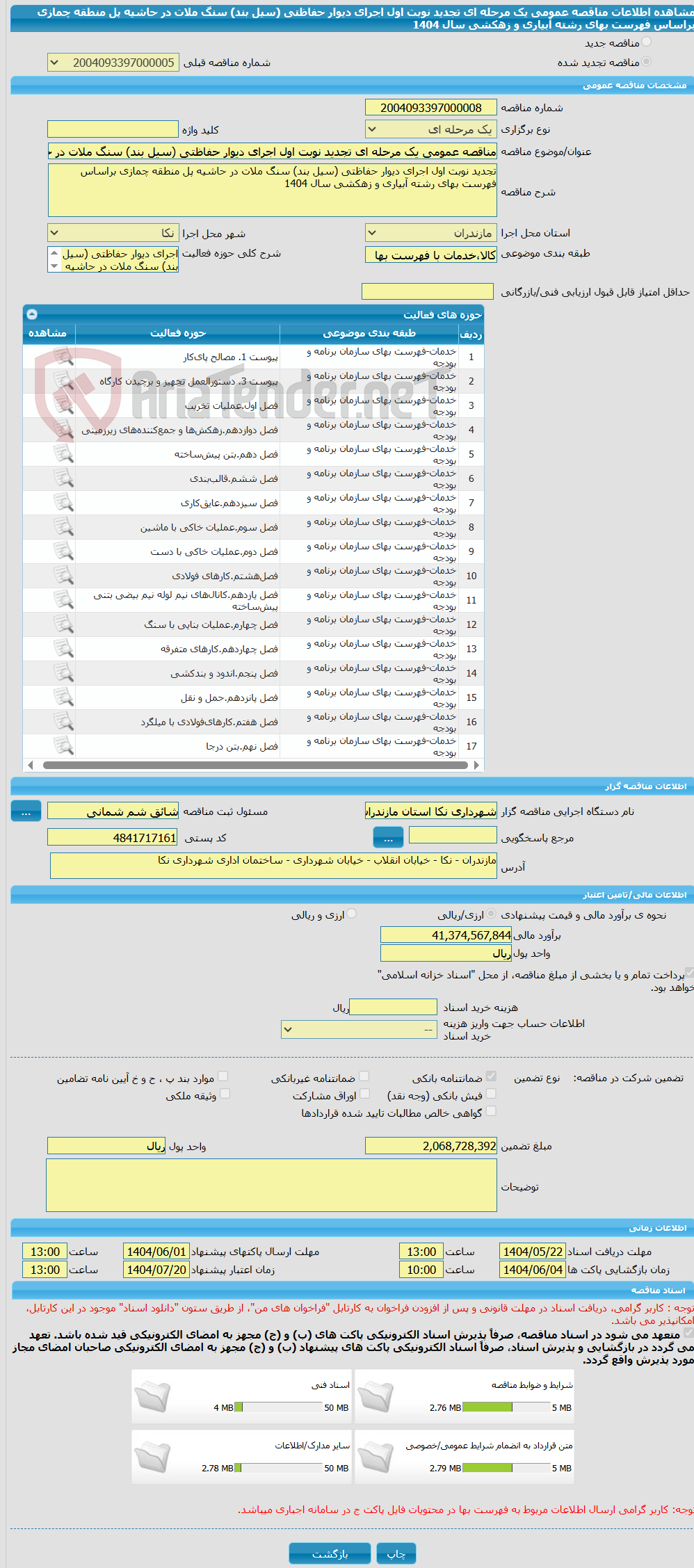Open view icon for row 14 اندود و بندکشی
Viewport: 694px width, 1568px height.
(63, 673)
